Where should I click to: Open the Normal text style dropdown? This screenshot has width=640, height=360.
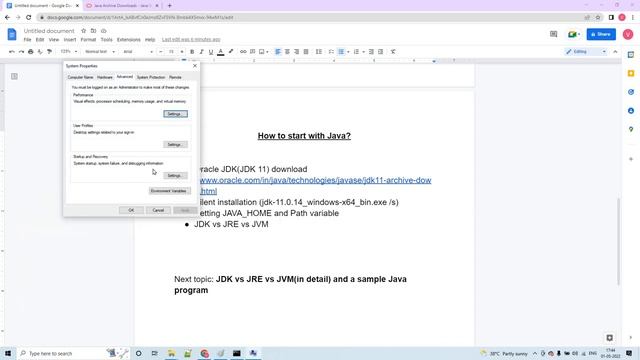tap(100, 52)
